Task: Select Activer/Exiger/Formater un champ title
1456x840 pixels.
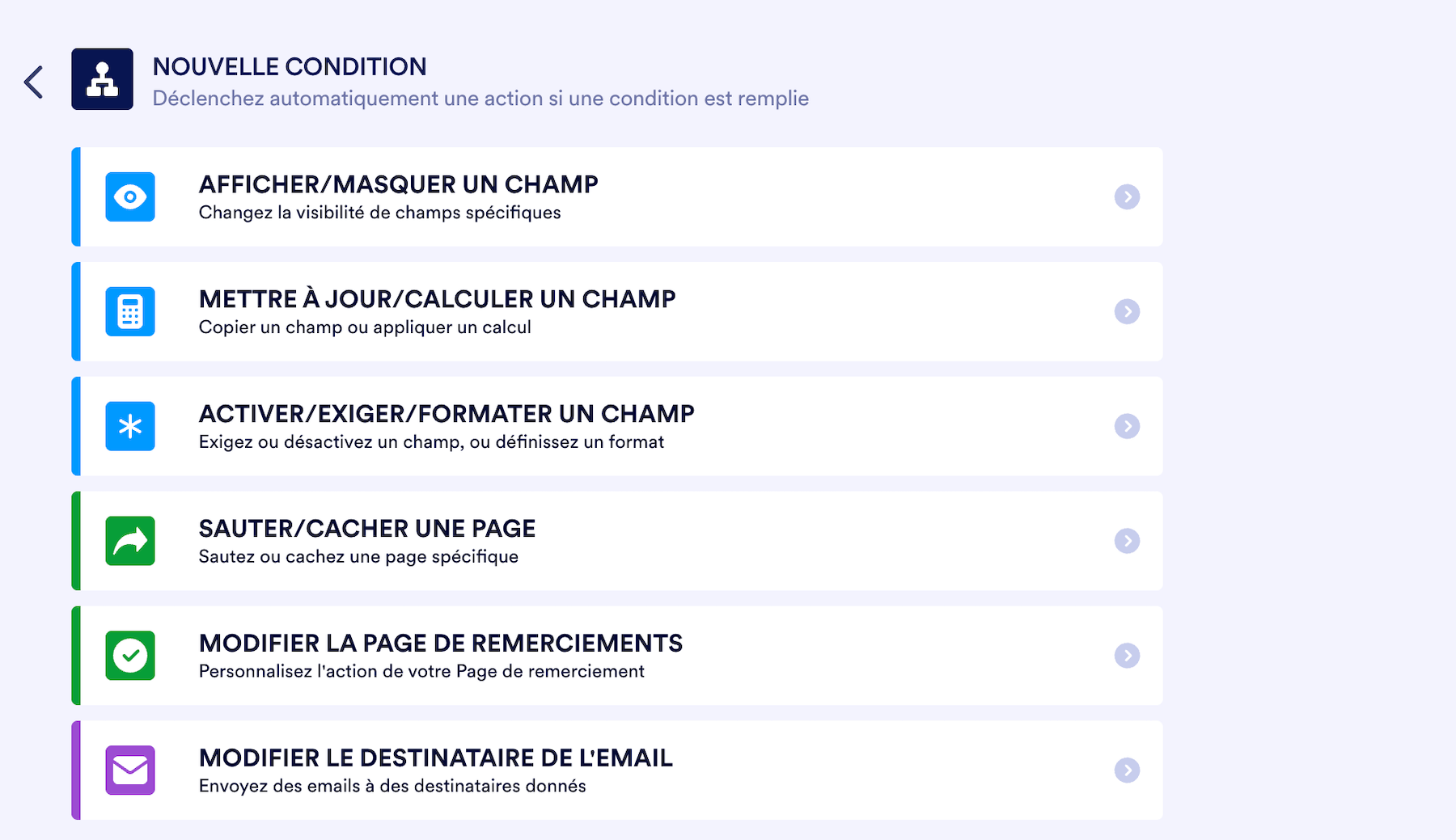Action: 447,414
